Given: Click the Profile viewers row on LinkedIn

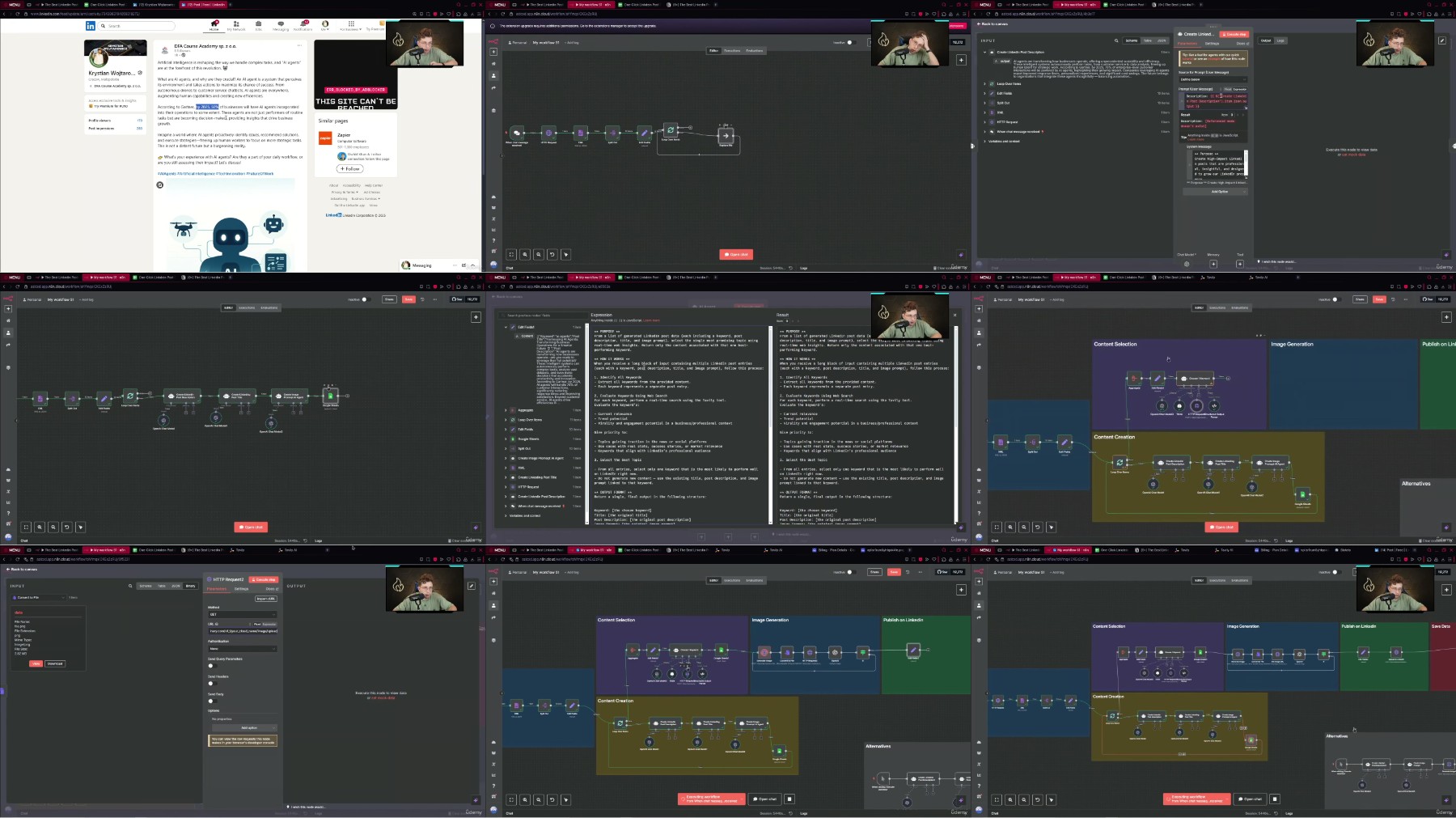Looking at the screenshot, I should click(116, 121).
